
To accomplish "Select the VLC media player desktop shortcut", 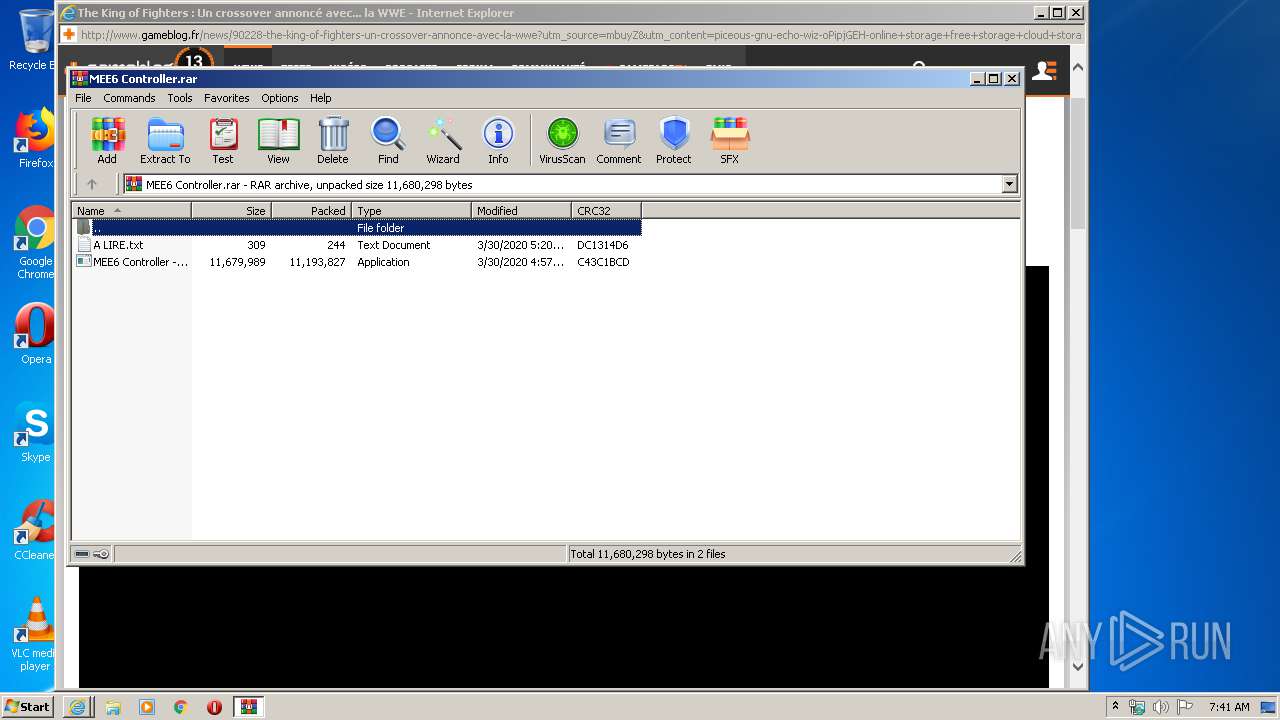I will pyautogui.click(x=34, y=633).
